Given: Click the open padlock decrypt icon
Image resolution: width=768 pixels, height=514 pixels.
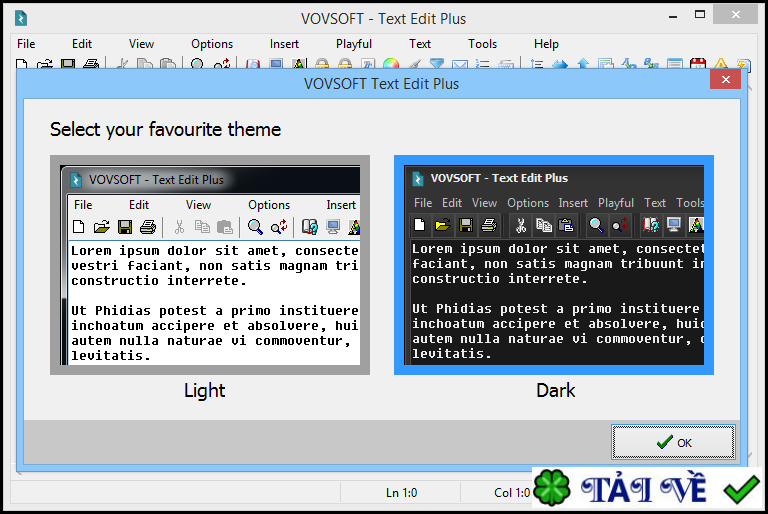Looking at the screenshot, I should pos(345,64).
